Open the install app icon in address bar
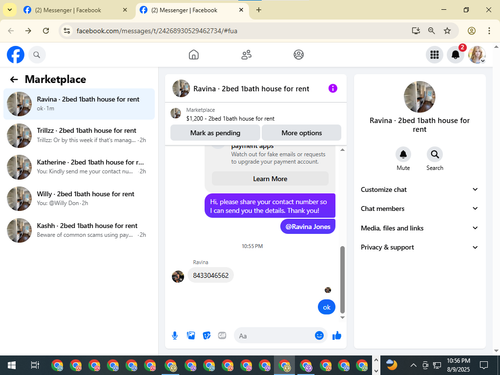The image size is (500, 375). pos(415,31)
